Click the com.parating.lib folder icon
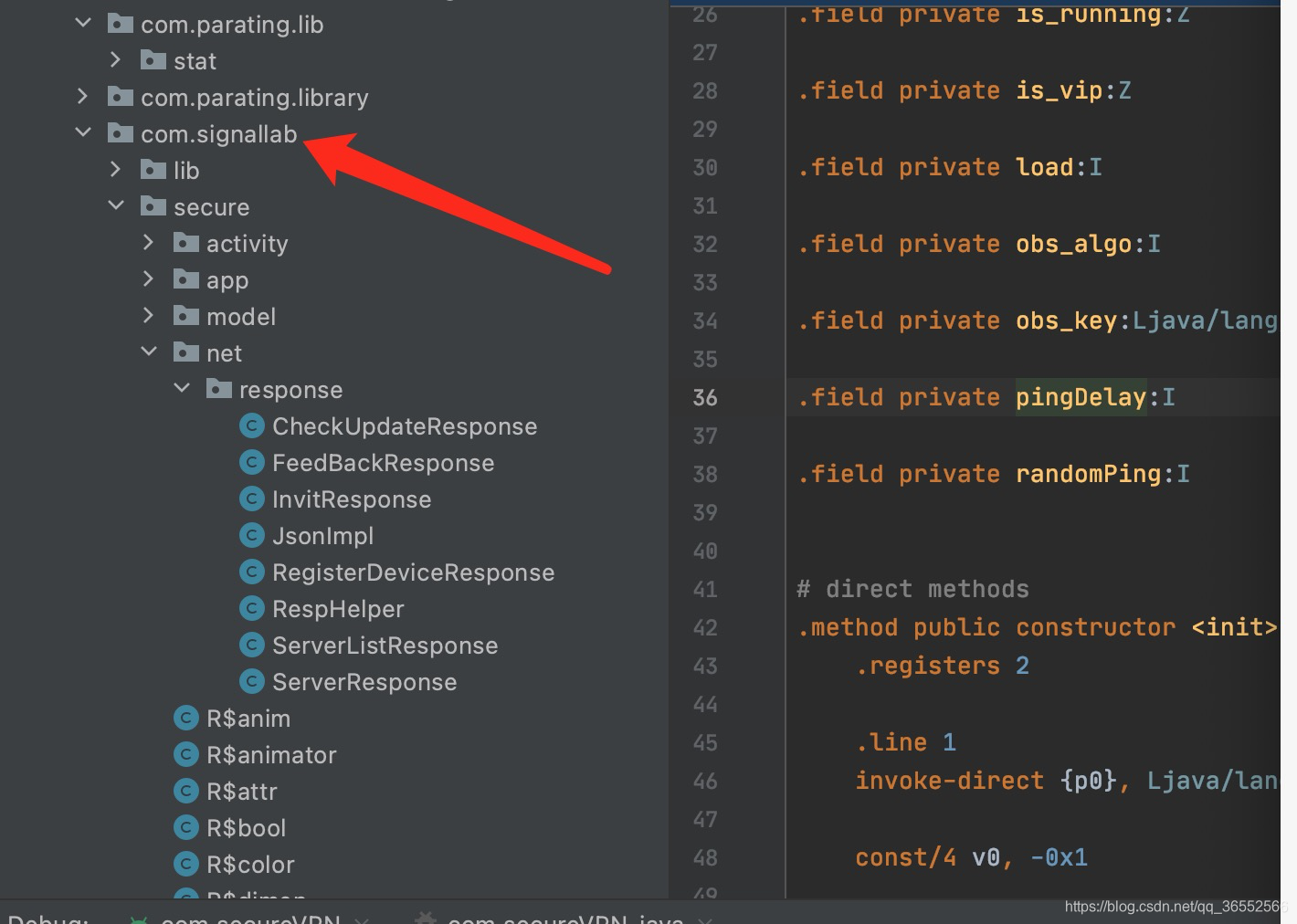 (121, 23)
